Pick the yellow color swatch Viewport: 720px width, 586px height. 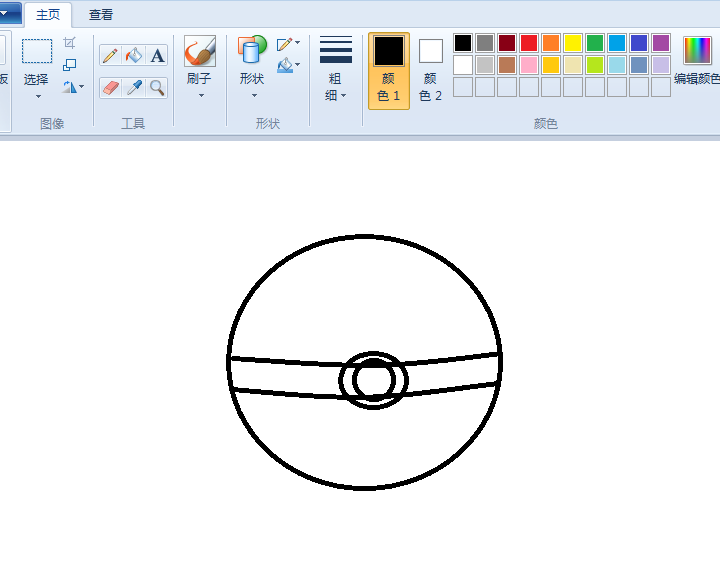point(573,43)
